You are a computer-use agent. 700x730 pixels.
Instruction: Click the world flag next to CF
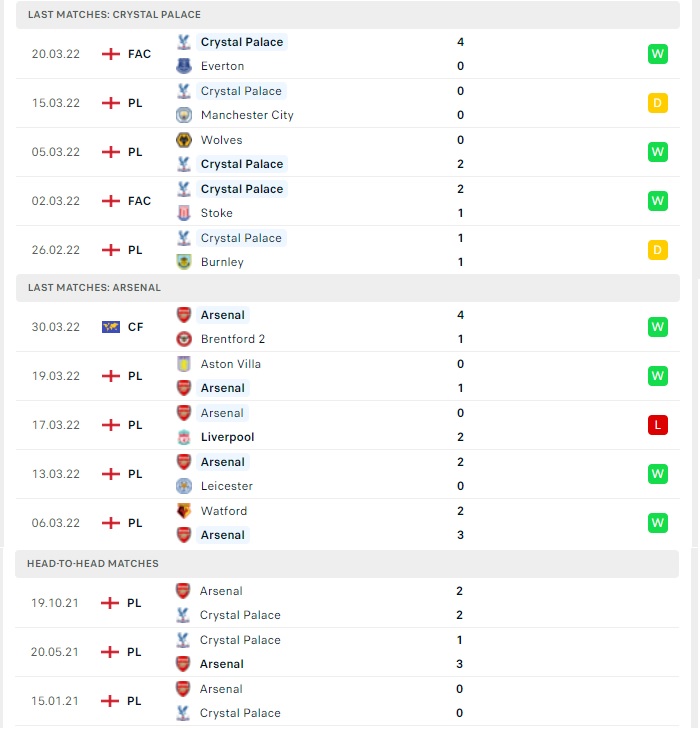click(111, 327)
